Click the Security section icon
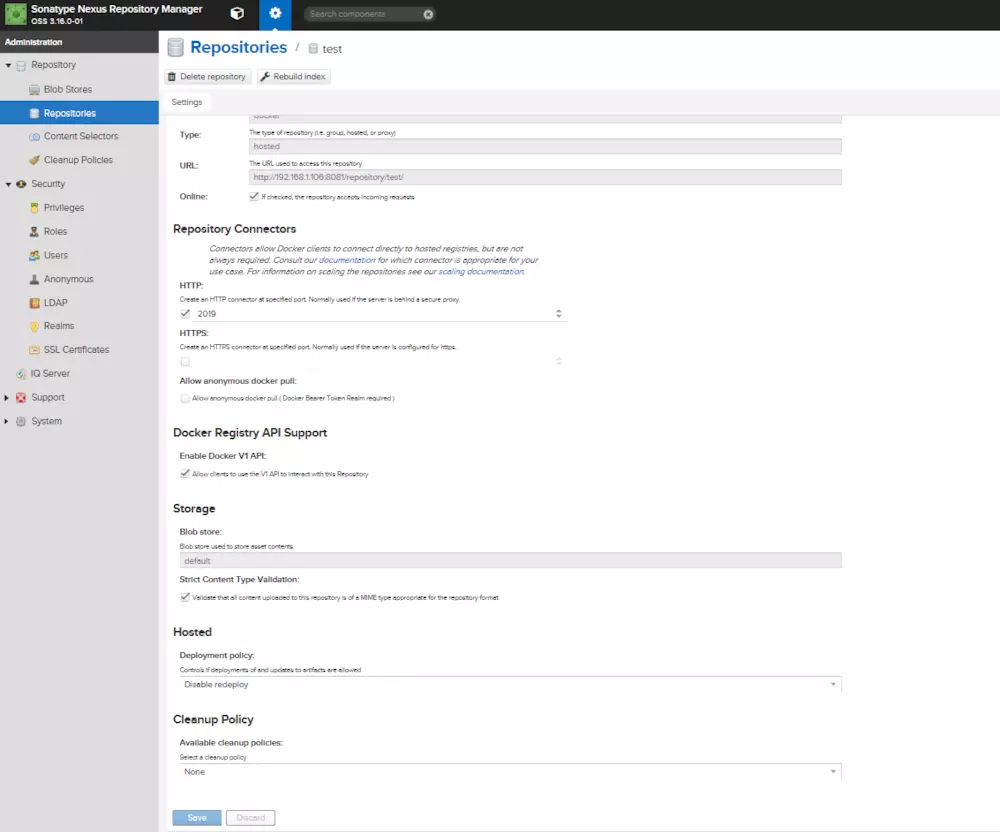The height and width of the screenshot is (832, 1000). 21,184
